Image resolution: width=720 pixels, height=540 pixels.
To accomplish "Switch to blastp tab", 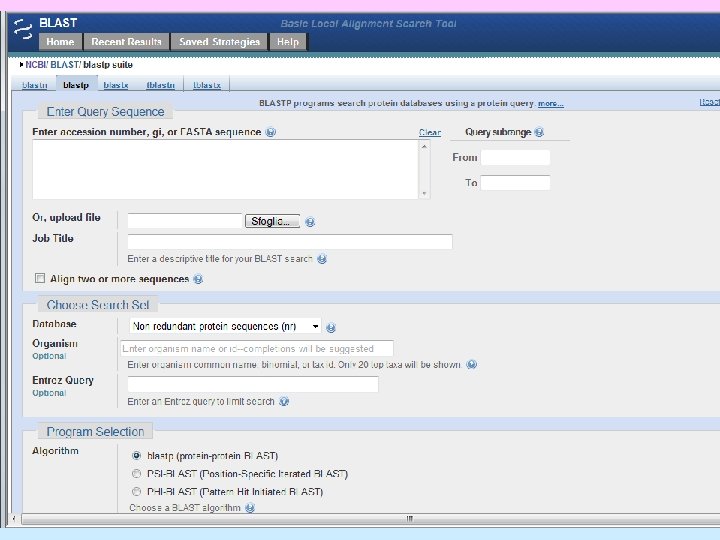I will click(76, 85).
